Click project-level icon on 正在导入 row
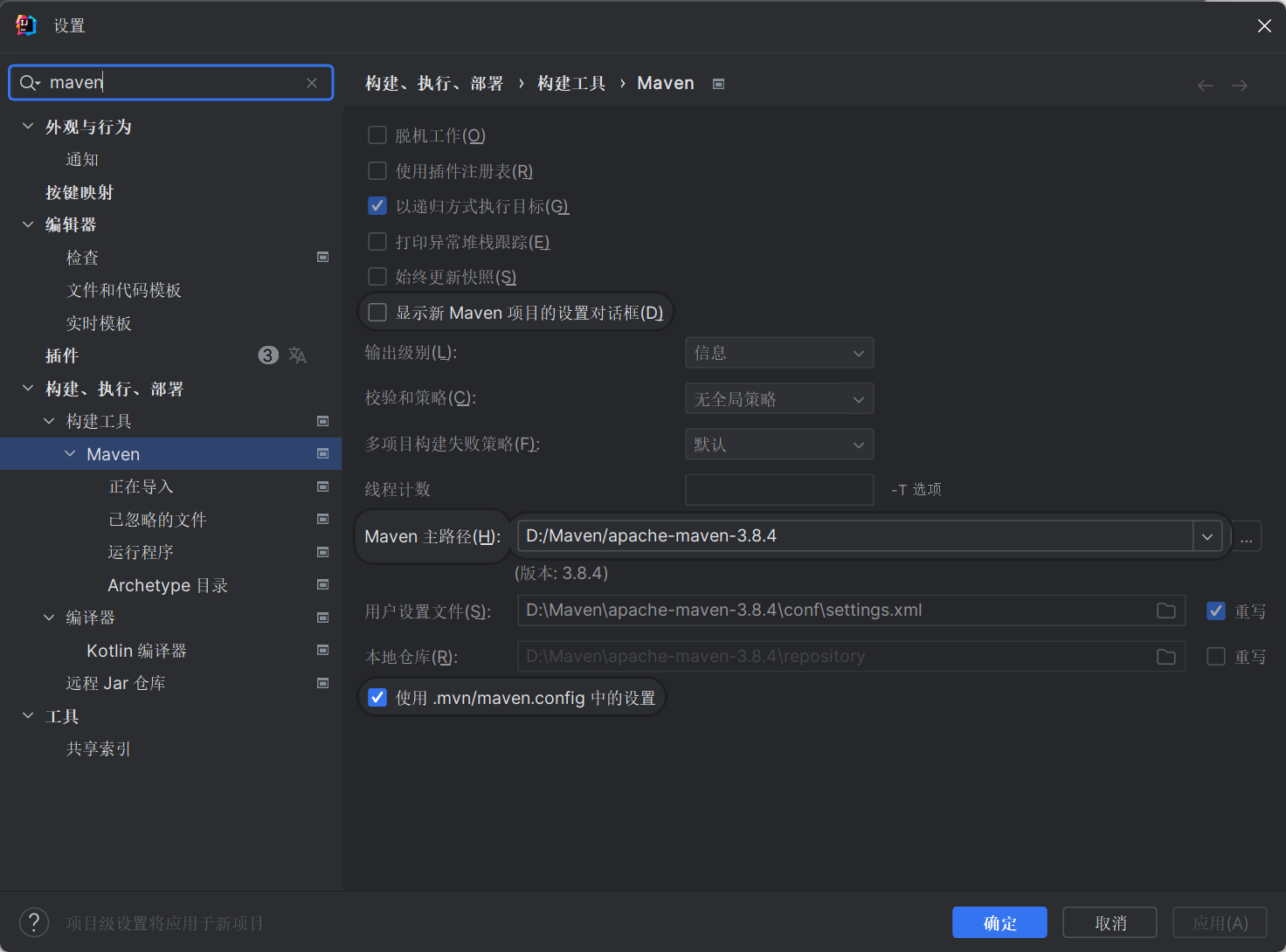This screenshot has width=1286, height=952. pos(322,486)
